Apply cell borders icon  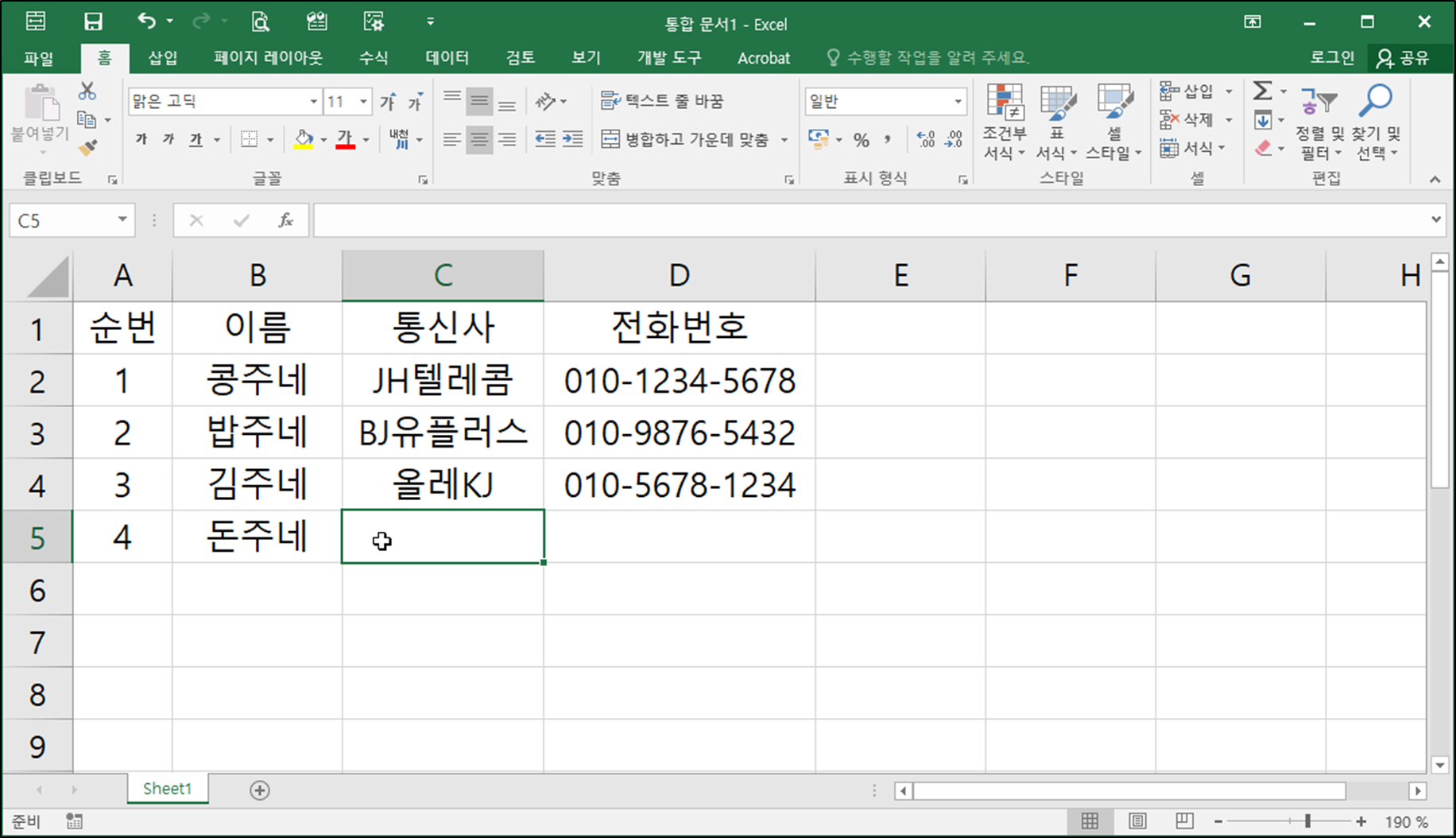click(250, 140)
